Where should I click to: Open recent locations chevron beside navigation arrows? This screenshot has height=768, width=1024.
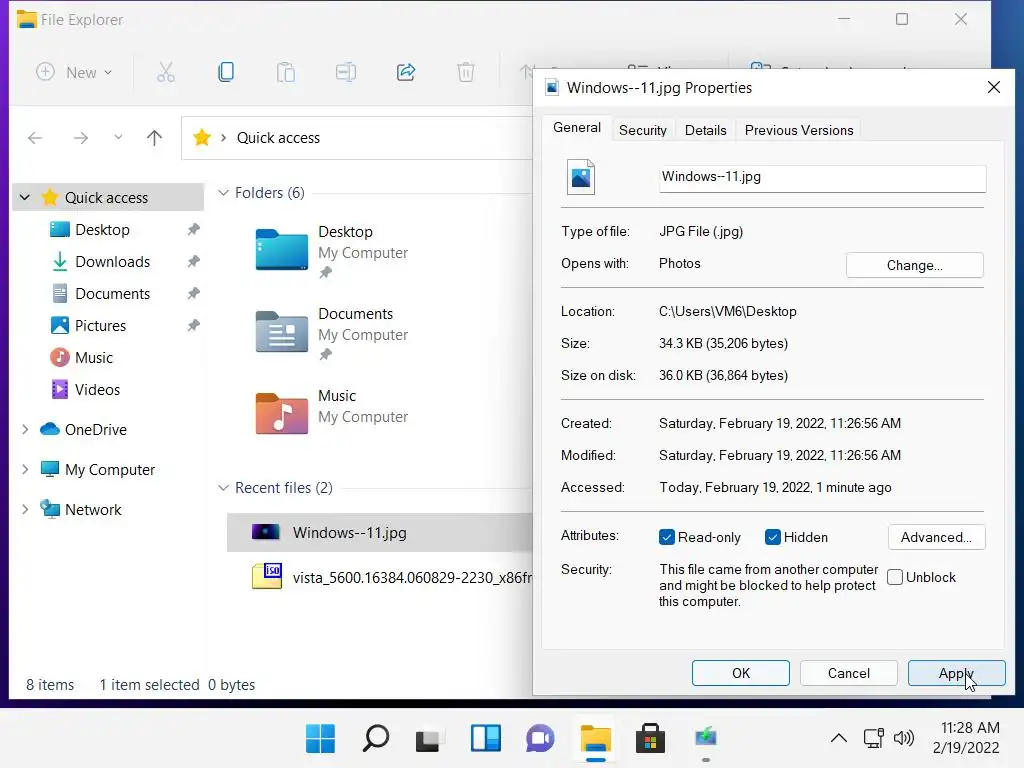(x=118, y=137)
